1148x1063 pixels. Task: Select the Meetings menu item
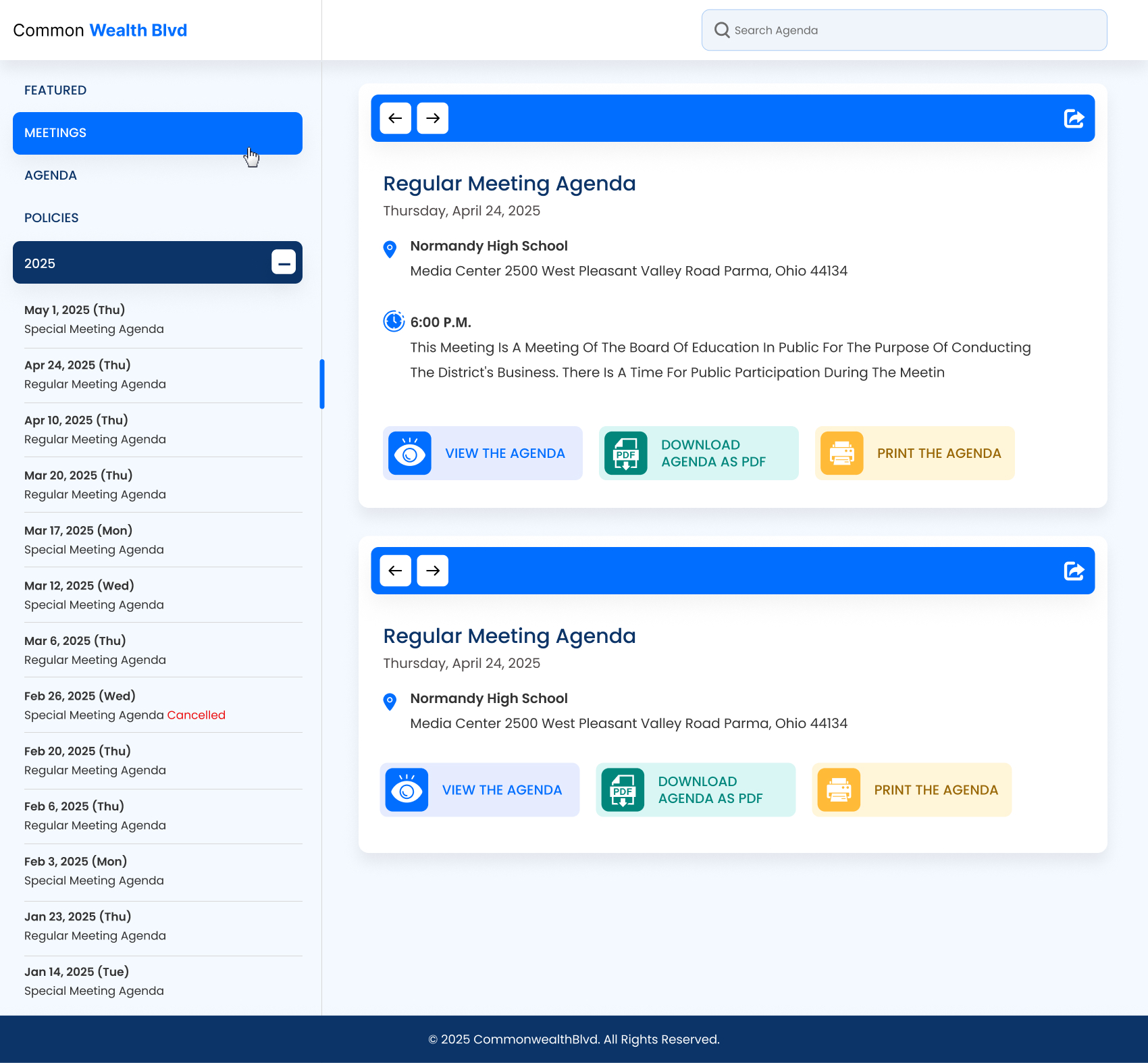pyautogui.click(x=157, y=133)
